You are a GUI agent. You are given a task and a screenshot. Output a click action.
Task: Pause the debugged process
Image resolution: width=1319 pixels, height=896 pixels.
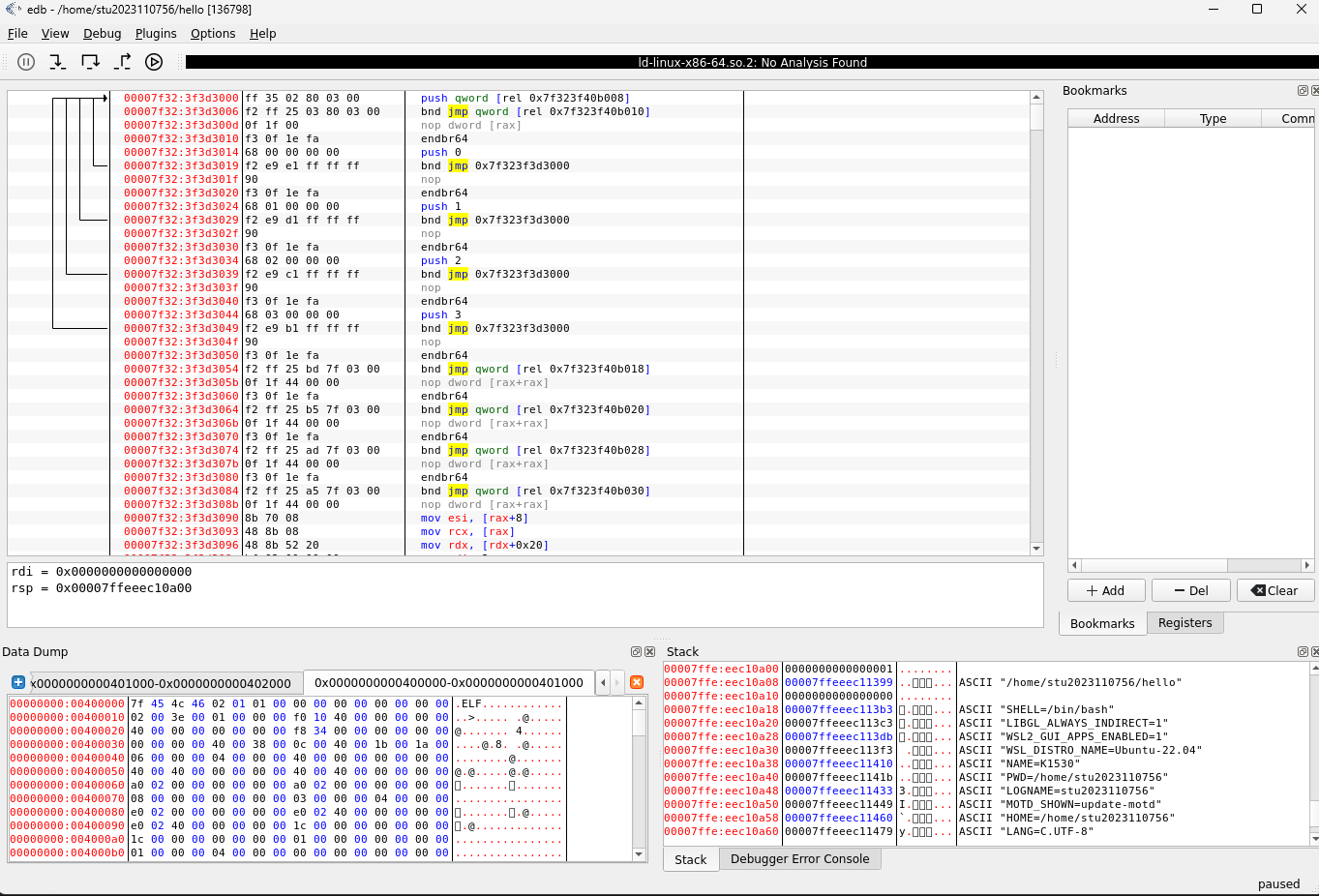[26, 62]
